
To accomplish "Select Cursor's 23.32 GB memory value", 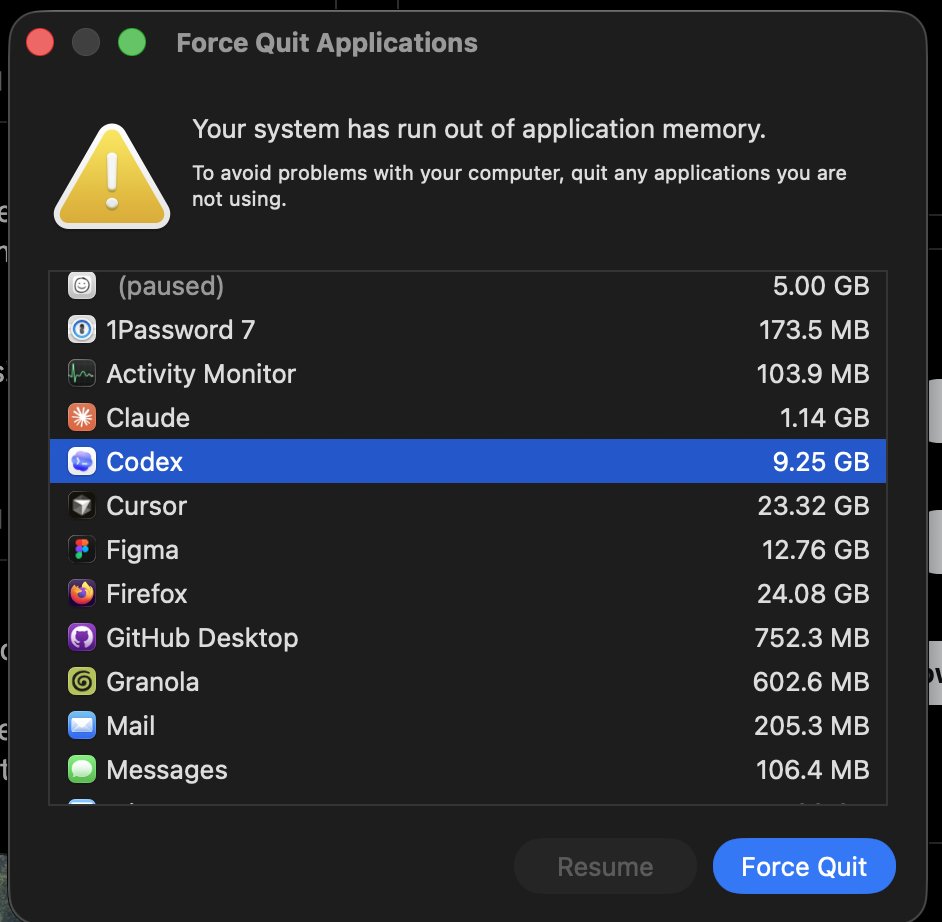I will click(x=813, y=506).
